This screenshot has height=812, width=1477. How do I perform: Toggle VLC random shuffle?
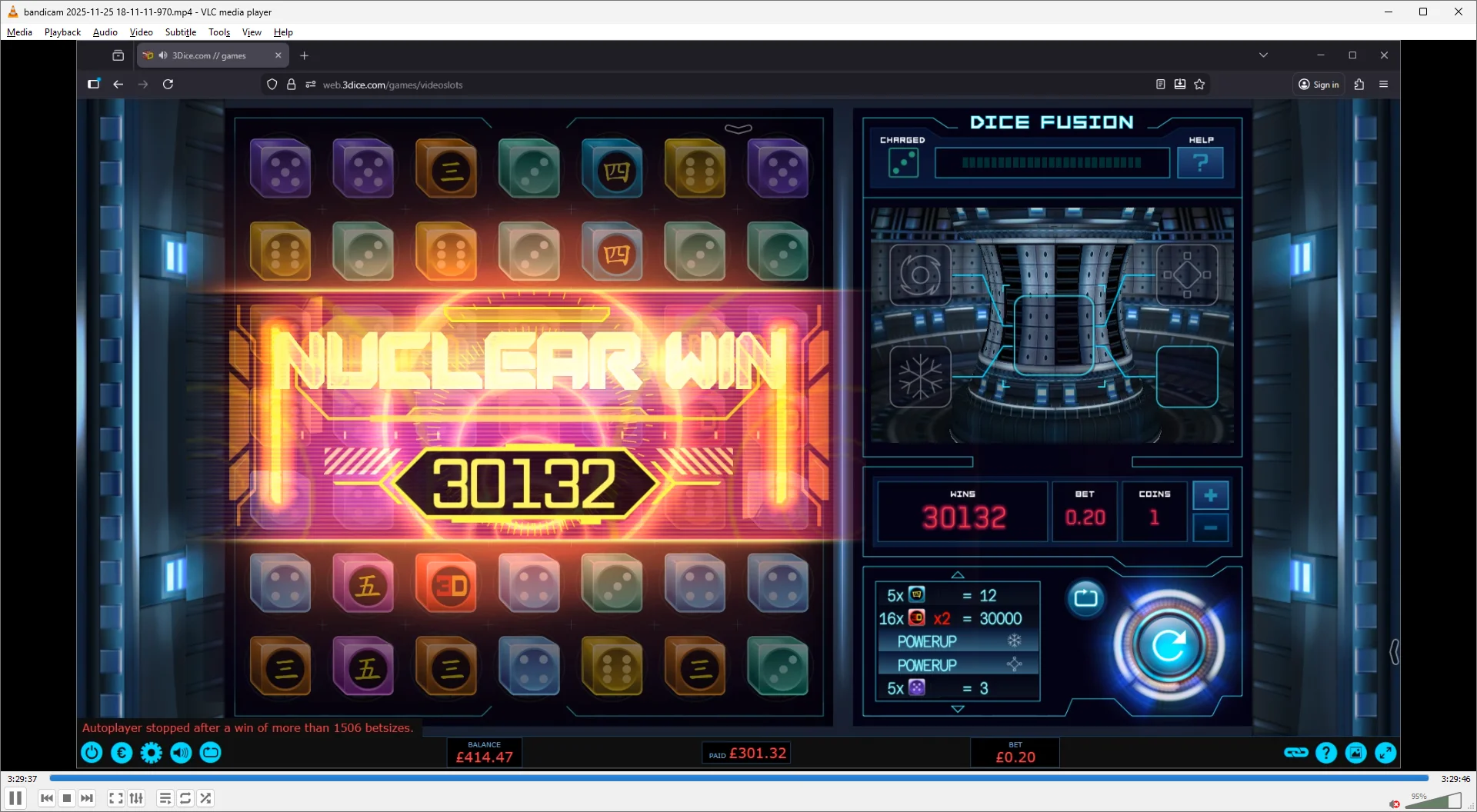coord(205,798)
